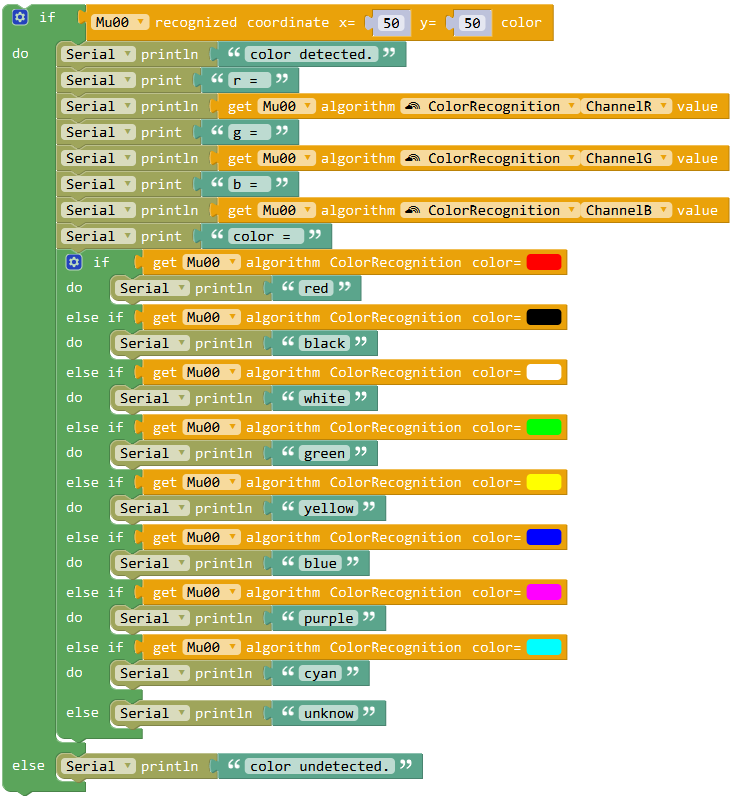Open the Mu00 dropdown in the ChannelG get block
Image resolution: width=737 pixels, height=801 pixels.
tap(287, 158)
